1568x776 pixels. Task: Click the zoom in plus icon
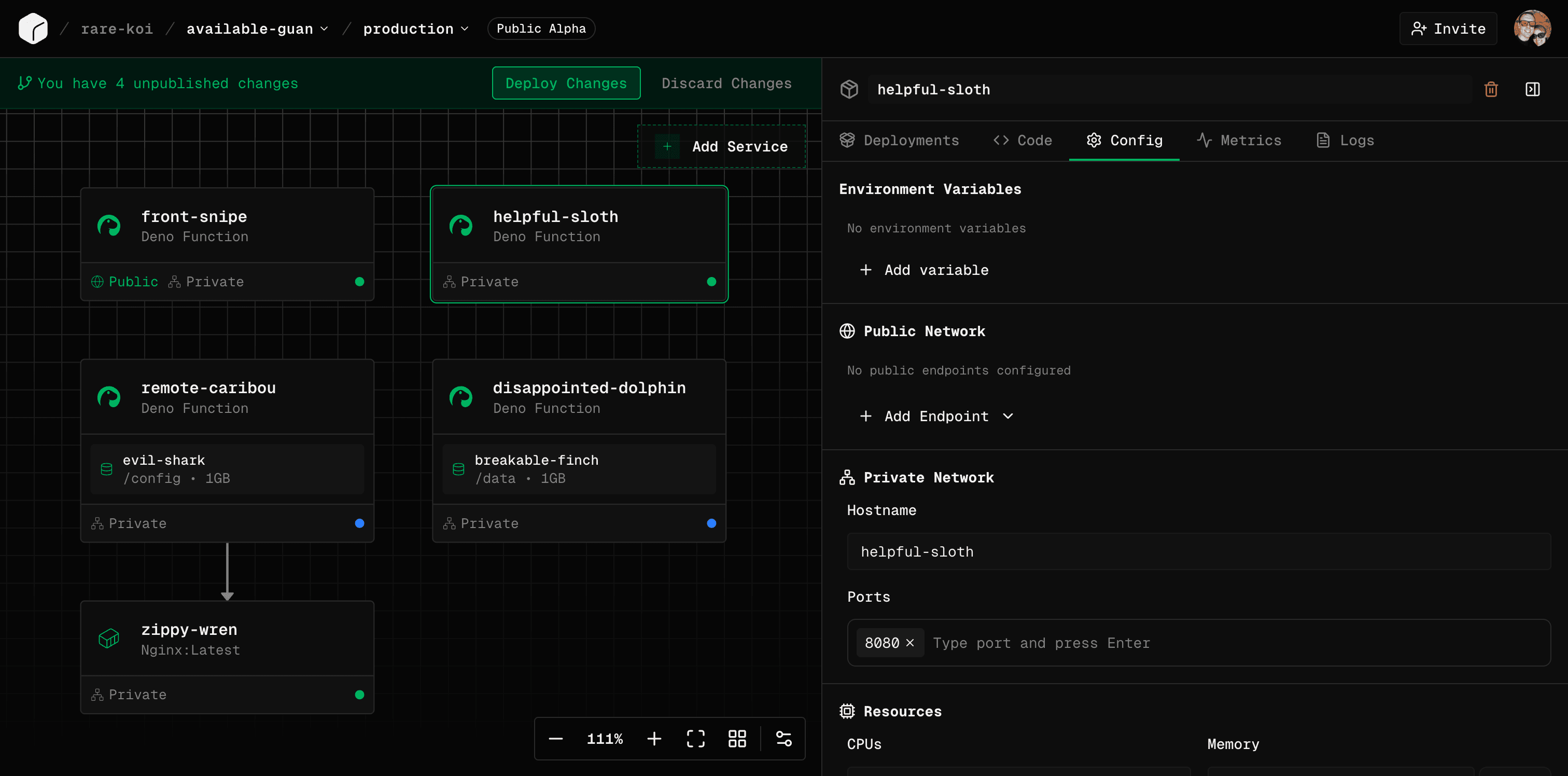654,738
